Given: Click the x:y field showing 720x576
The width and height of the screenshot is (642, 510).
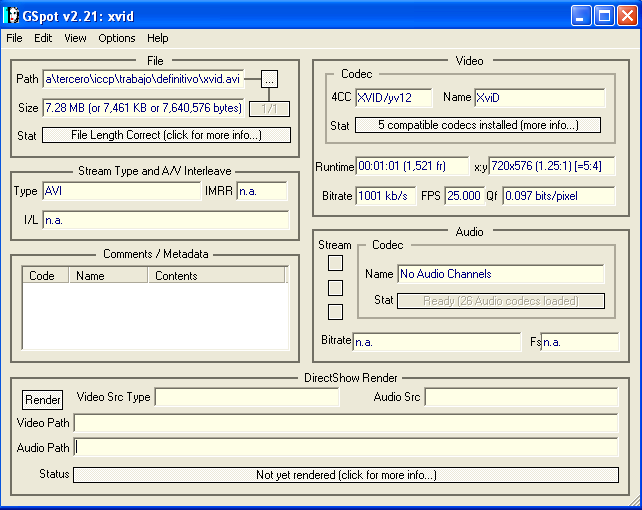Looking at the screenshot, I should tap(552, 166).
